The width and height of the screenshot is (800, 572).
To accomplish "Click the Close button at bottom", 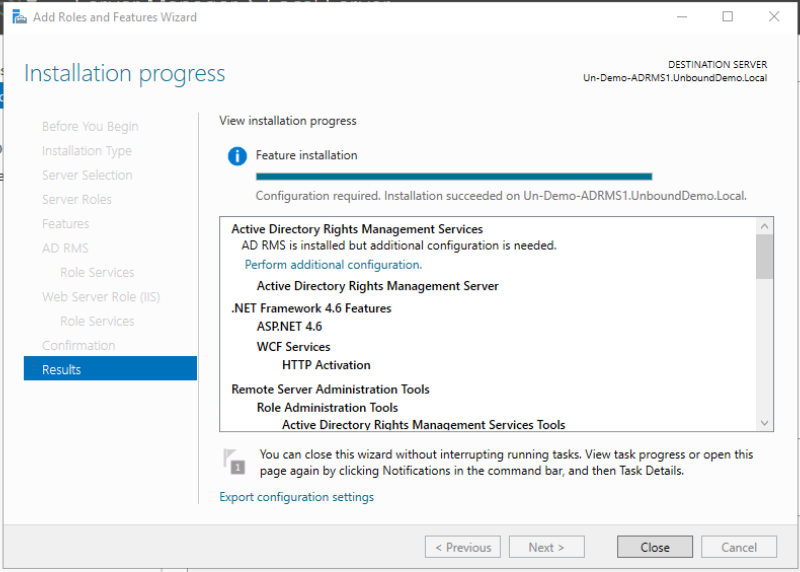I will click(655, 547).
